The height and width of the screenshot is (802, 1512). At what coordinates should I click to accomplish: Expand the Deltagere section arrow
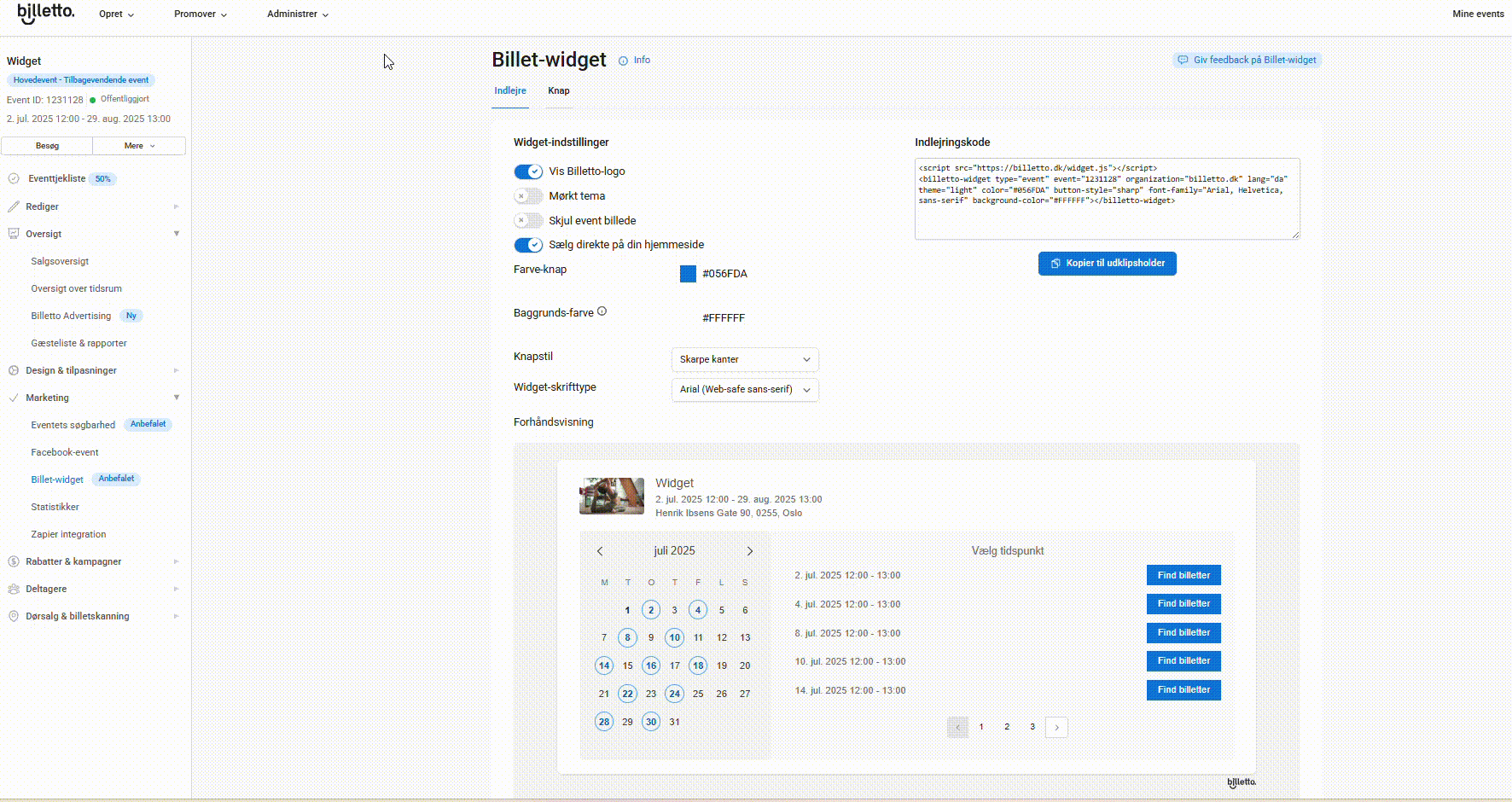point(177,589)
